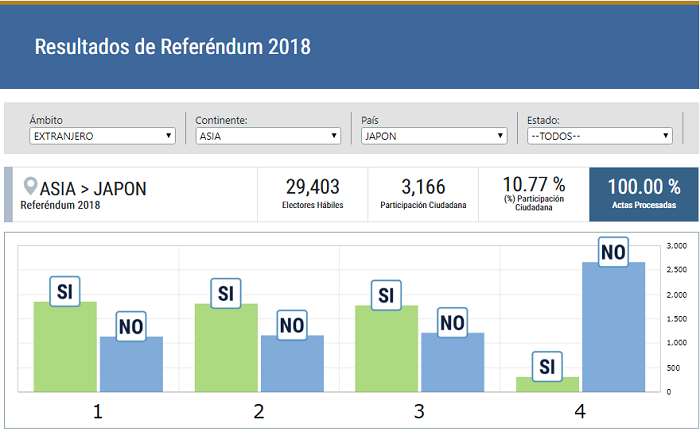
Task: Pick the NO badge for question 3
Action: point(452,322)
